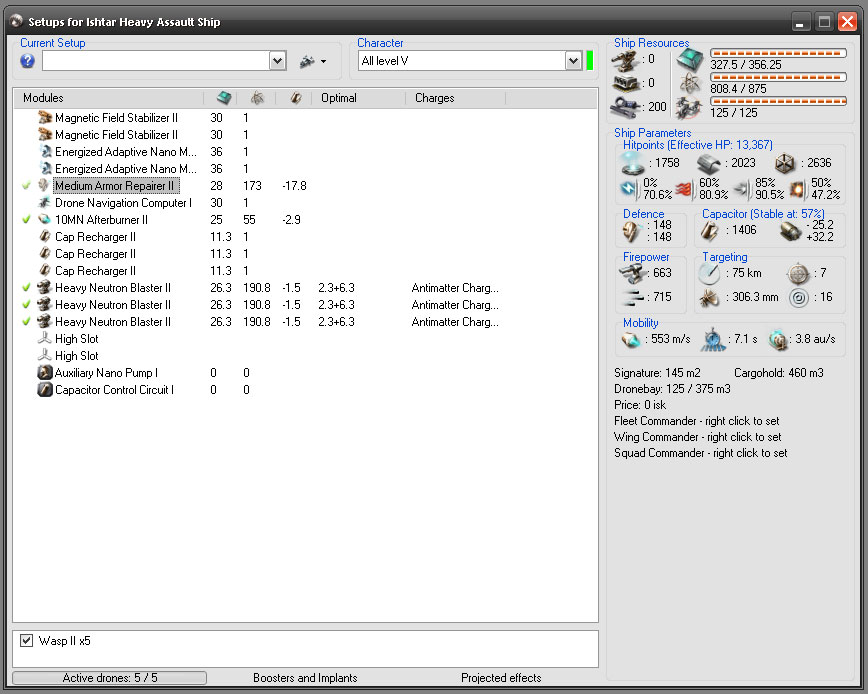Click the second Magnetic Field Stabilizer II icon

(x=44, y=134)
